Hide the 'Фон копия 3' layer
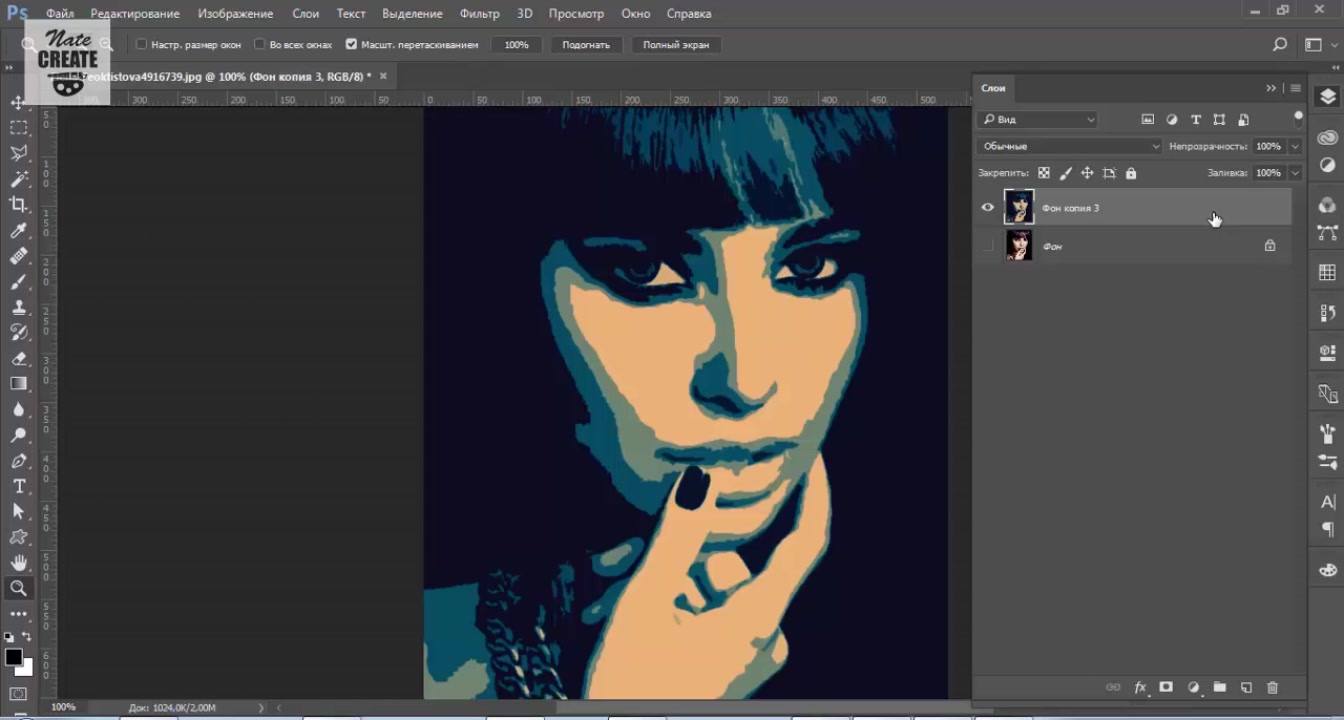Image resolution: width=1344 pixels, height=720 pixels. (x=988, y=208)
